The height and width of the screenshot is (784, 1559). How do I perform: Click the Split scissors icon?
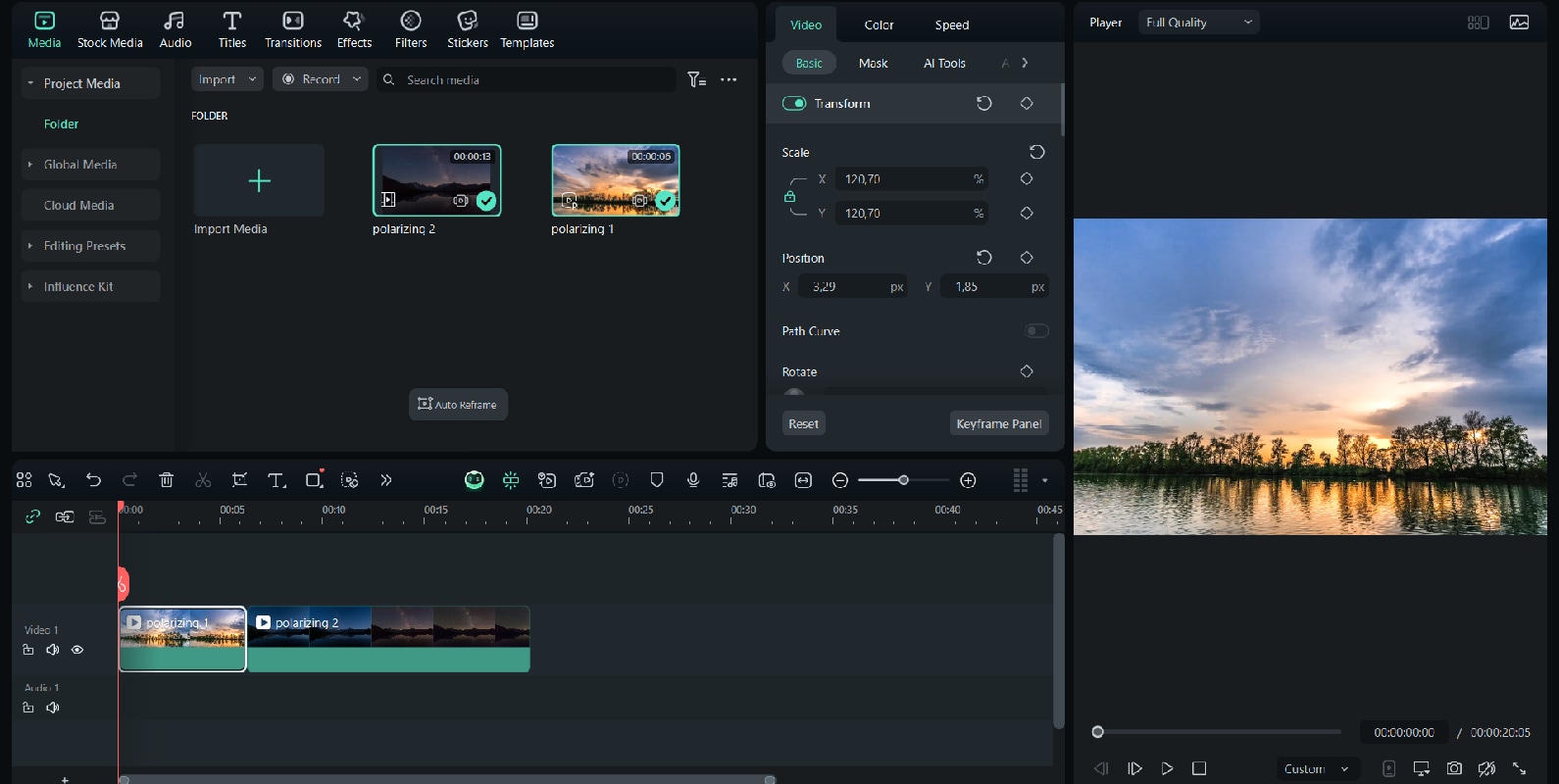click(x=203, y=480)
